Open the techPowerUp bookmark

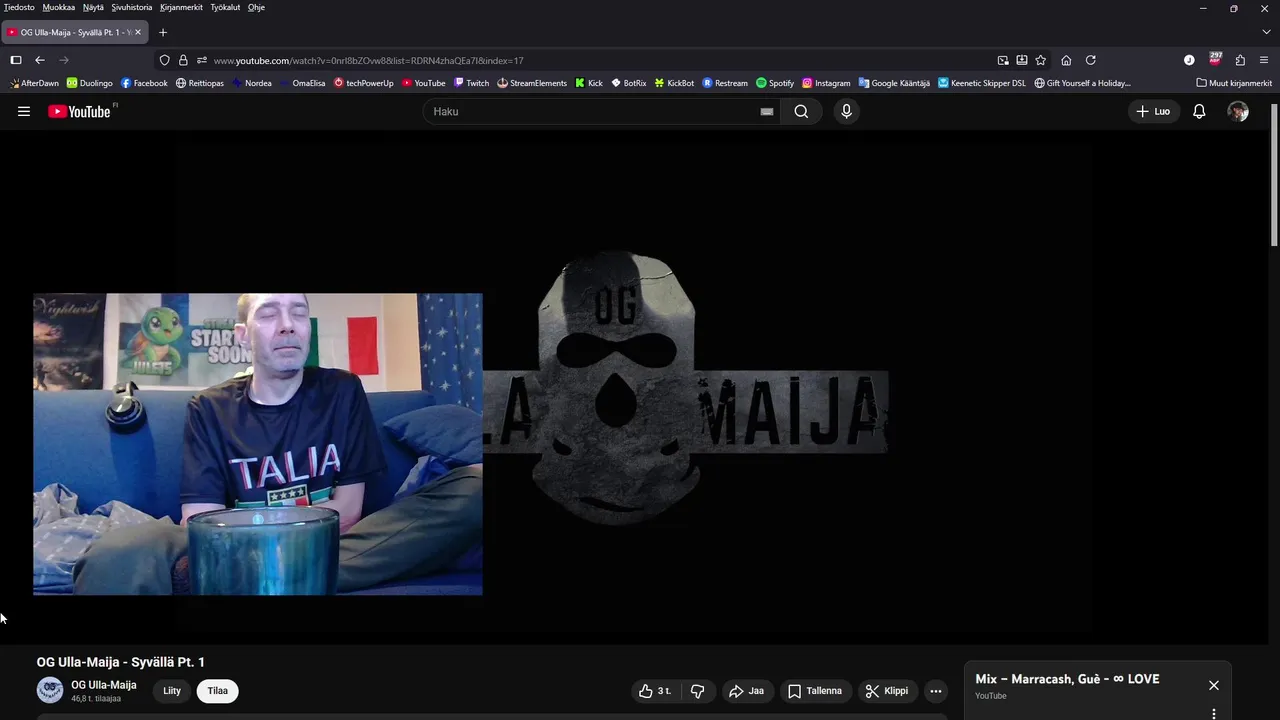[x=364, y=83]
